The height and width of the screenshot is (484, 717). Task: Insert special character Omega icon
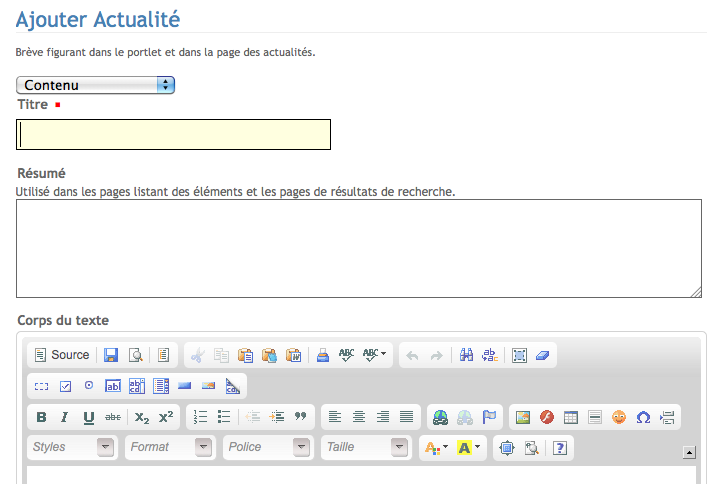(643, 417)
